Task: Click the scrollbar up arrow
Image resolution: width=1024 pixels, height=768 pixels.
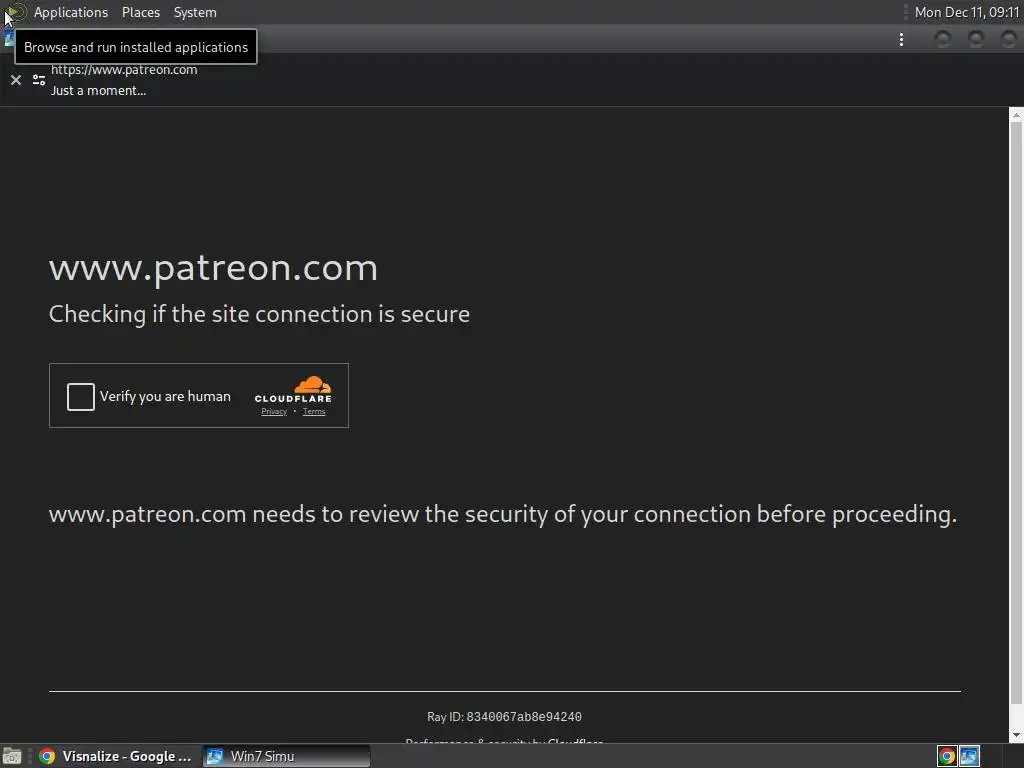Action: (x=1016, y=115)
